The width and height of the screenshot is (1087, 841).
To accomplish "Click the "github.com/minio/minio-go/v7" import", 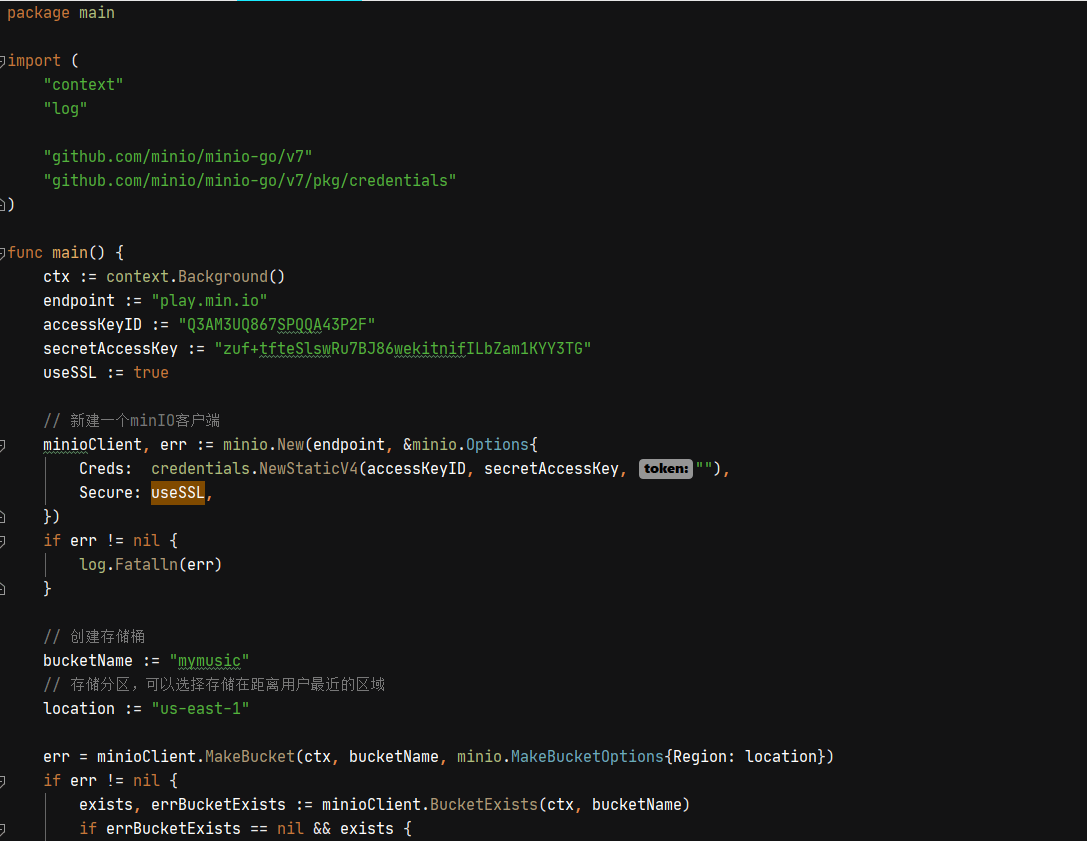I will tap(178, 157).
